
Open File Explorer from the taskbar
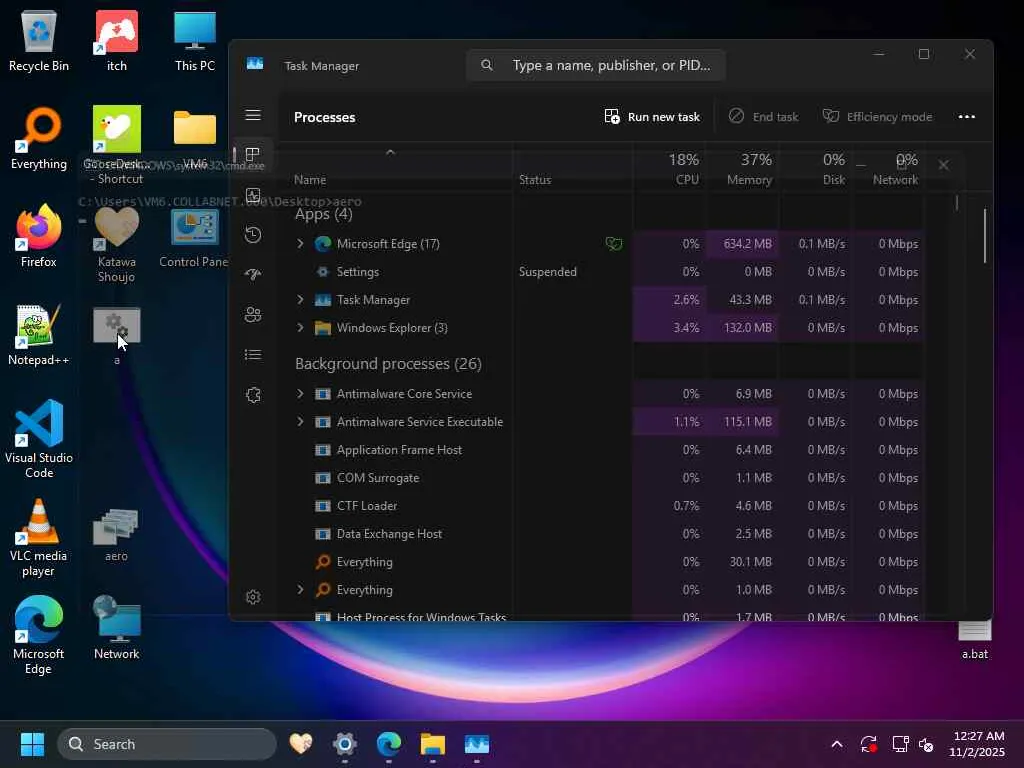(x=432, y=744)
